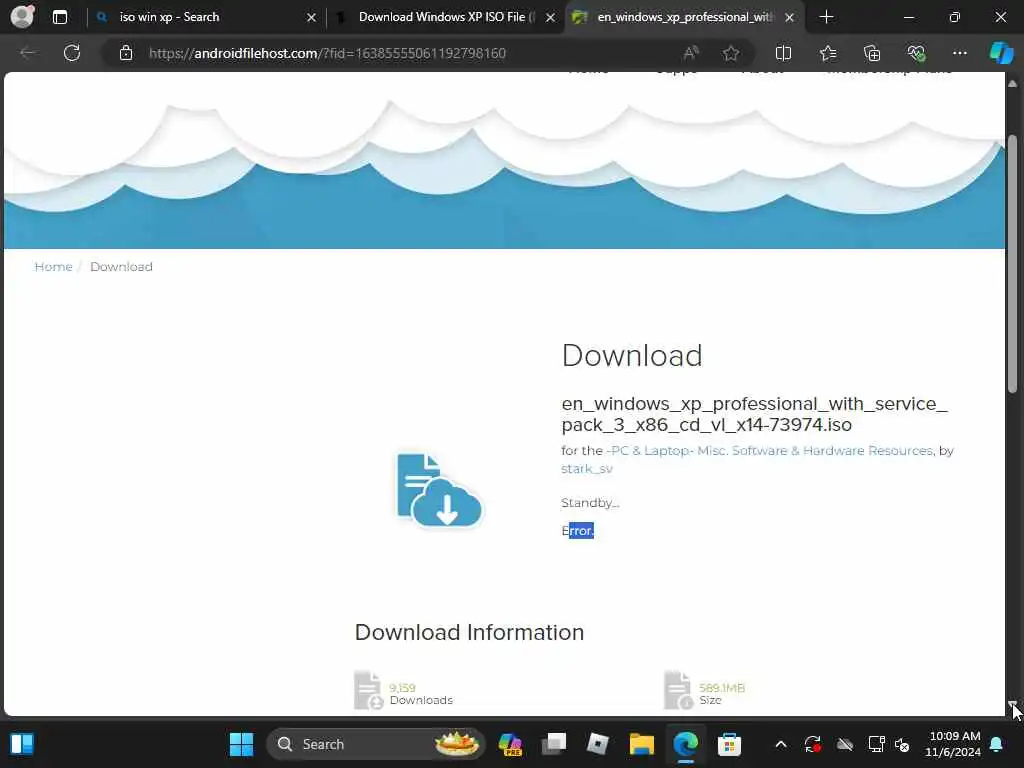The image size is (1024, 768).
Task: Click the page vertical scrollbar thumb
Action: coord(1012,264)
